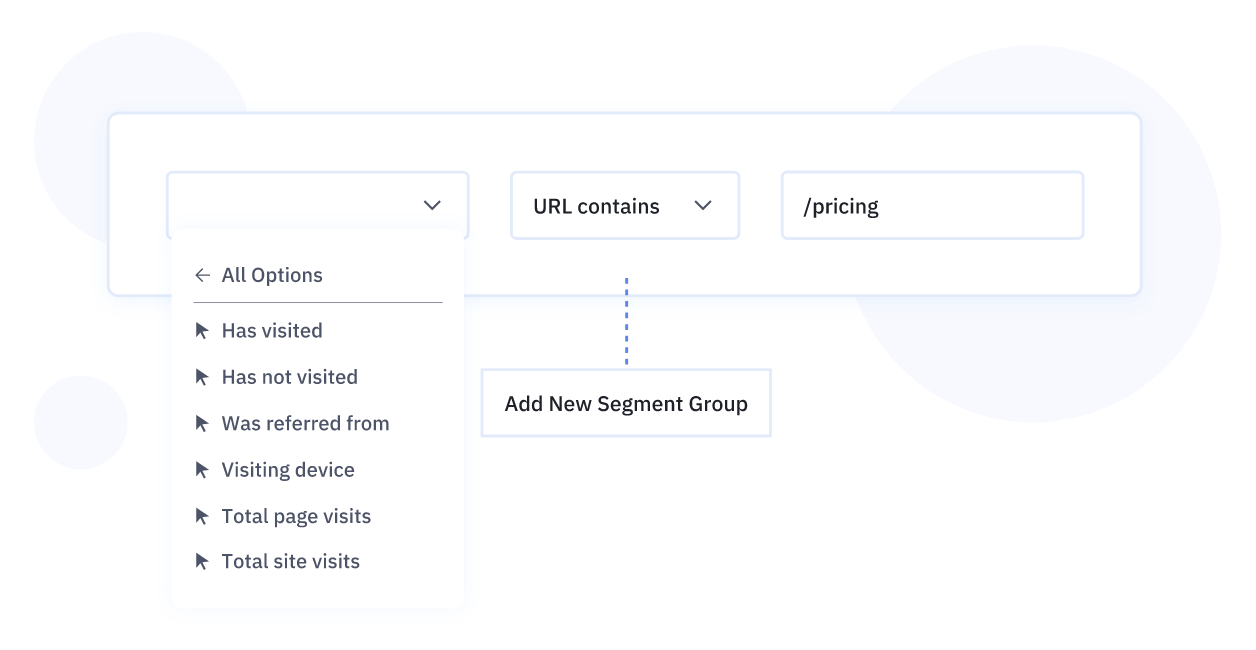Screen dimensions: 1256x650
Task: Click the cursor icon for Total site visits
Action: coord(202,562)
